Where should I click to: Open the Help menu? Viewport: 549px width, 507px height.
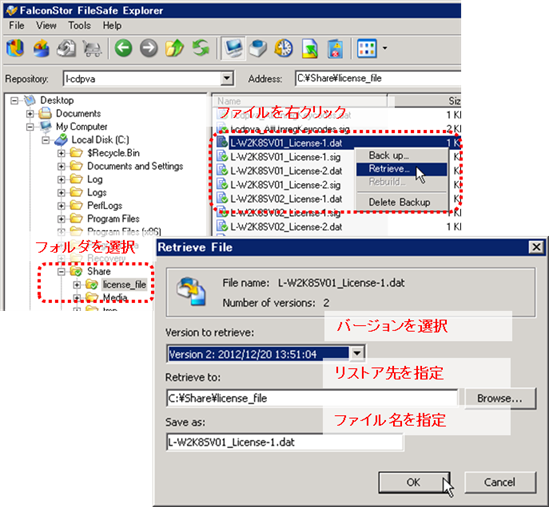coord(112,26)
